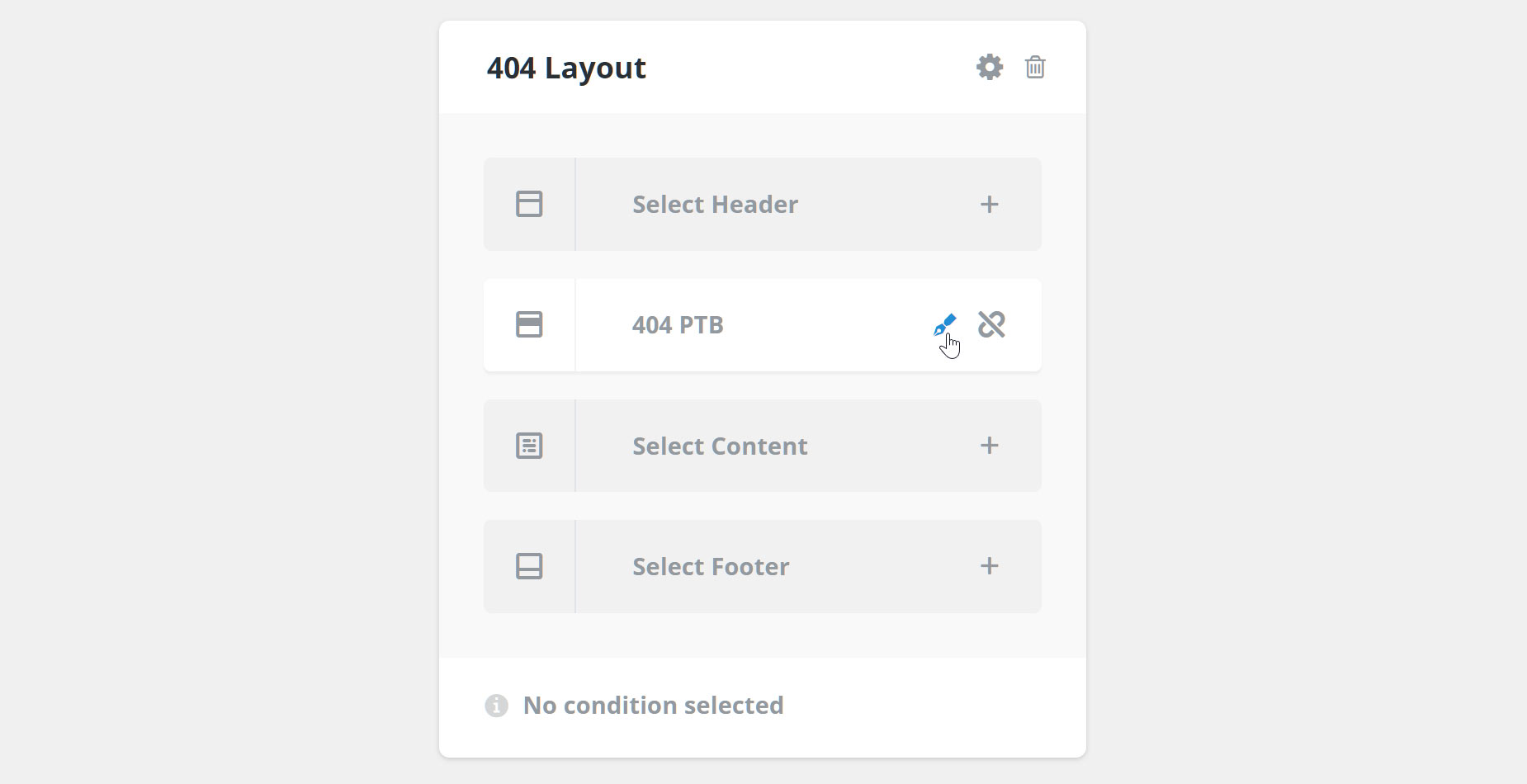Open the 404 Layout settings gear
Image resolution: width=1527 pixels, height=784 pixels.
pyautogui.click(x=990, y=67)
